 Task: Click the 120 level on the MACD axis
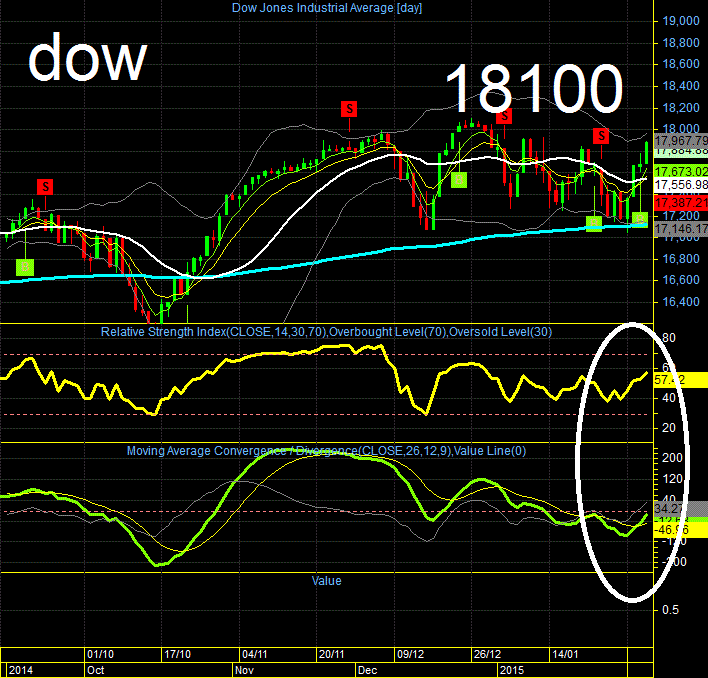(x=672, y=478)
